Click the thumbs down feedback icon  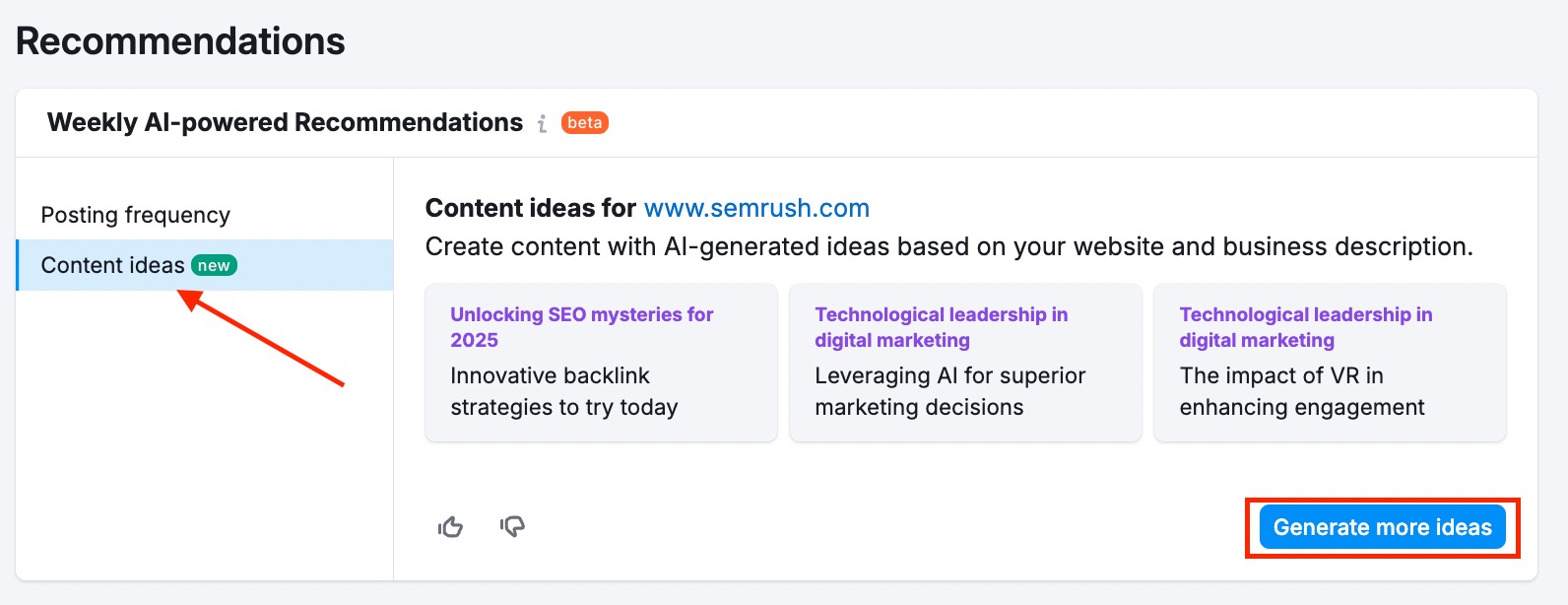[512, 527]
